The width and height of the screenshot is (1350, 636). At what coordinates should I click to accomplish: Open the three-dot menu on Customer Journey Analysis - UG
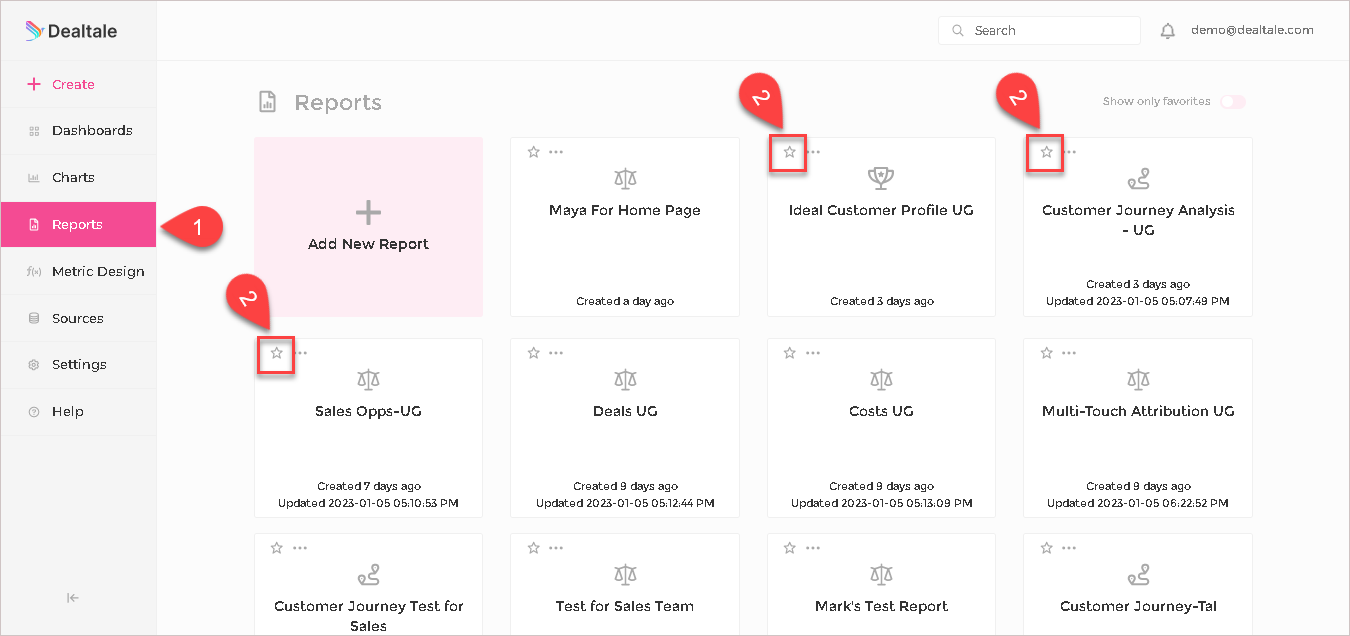tap(1070, 152)
